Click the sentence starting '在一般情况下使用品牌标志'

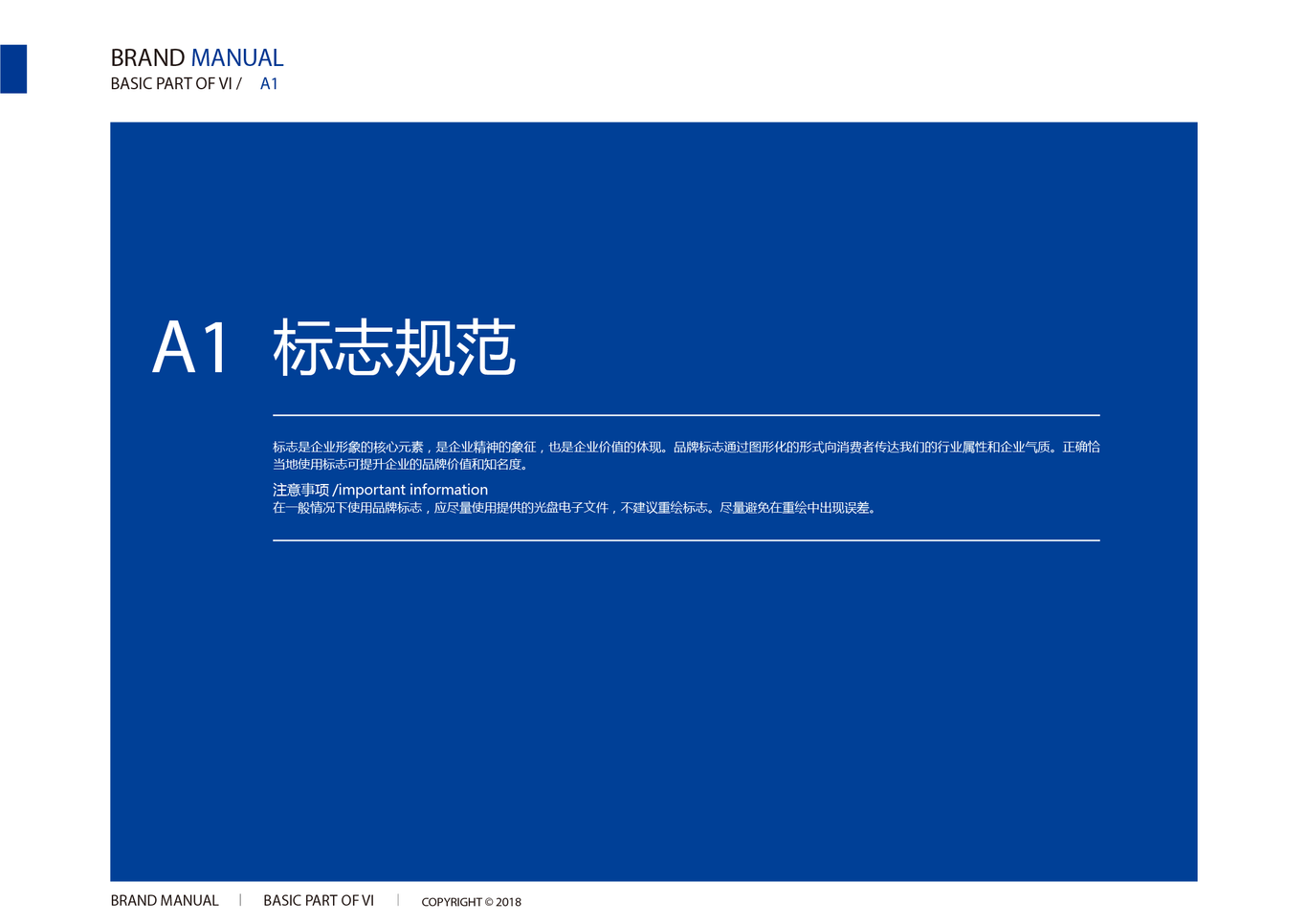(x=576, y=508)
